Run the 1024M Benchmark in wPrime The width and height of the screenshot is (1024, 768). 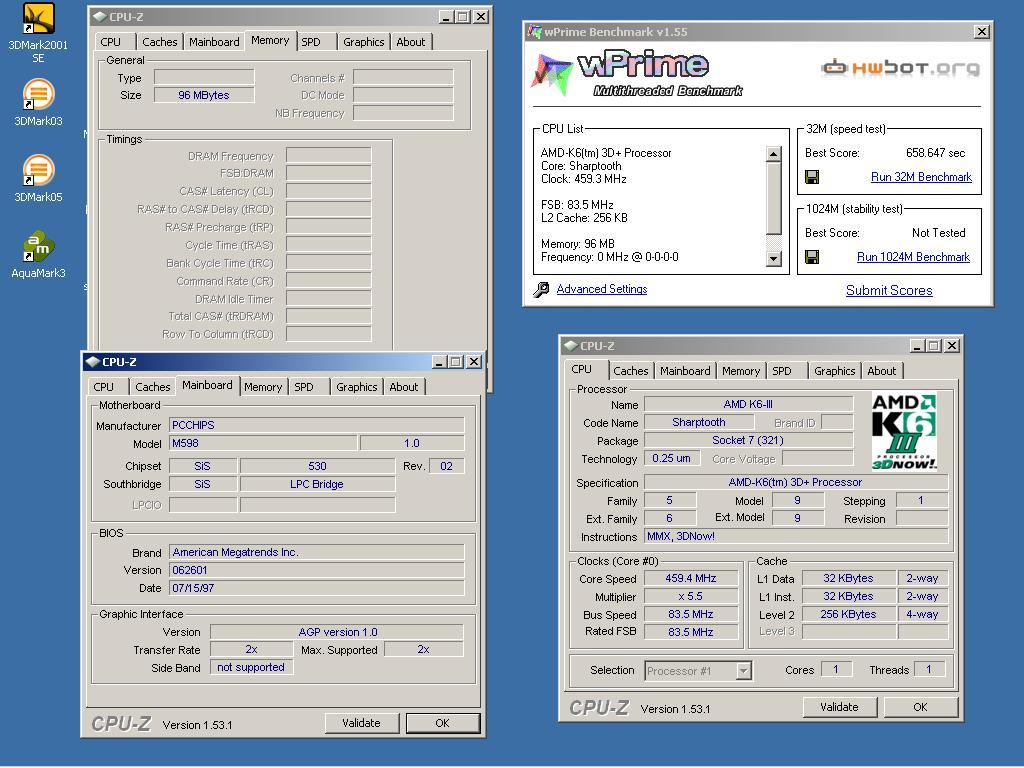[x=913, y=257]
